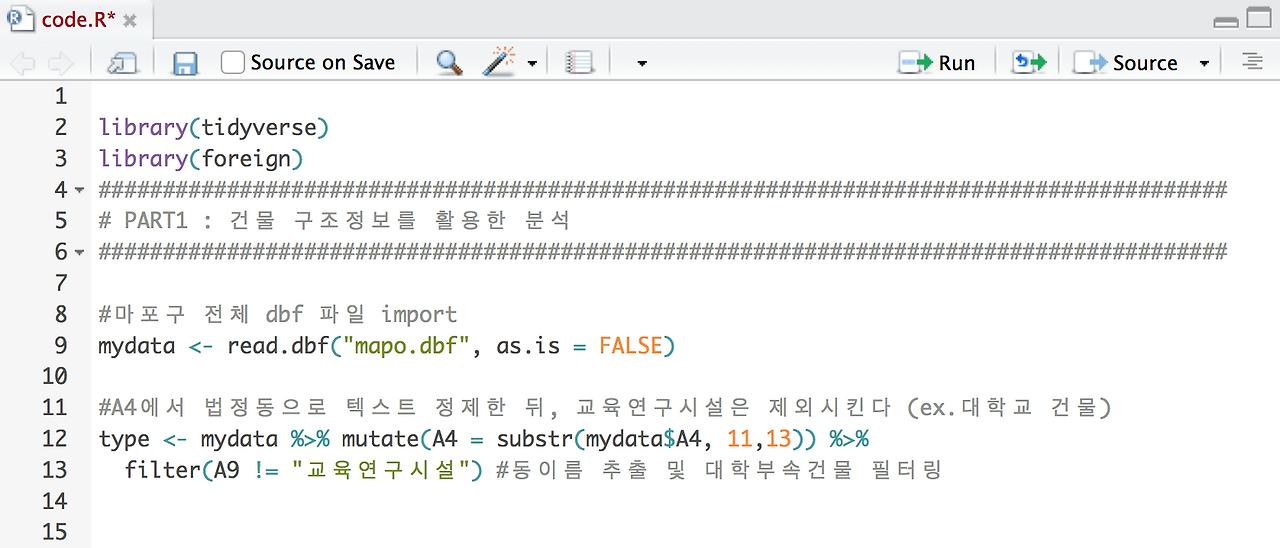Switch to the code.R tab
The height and width of the screenshot is (548, 1280).
click(x=78, y=20)
